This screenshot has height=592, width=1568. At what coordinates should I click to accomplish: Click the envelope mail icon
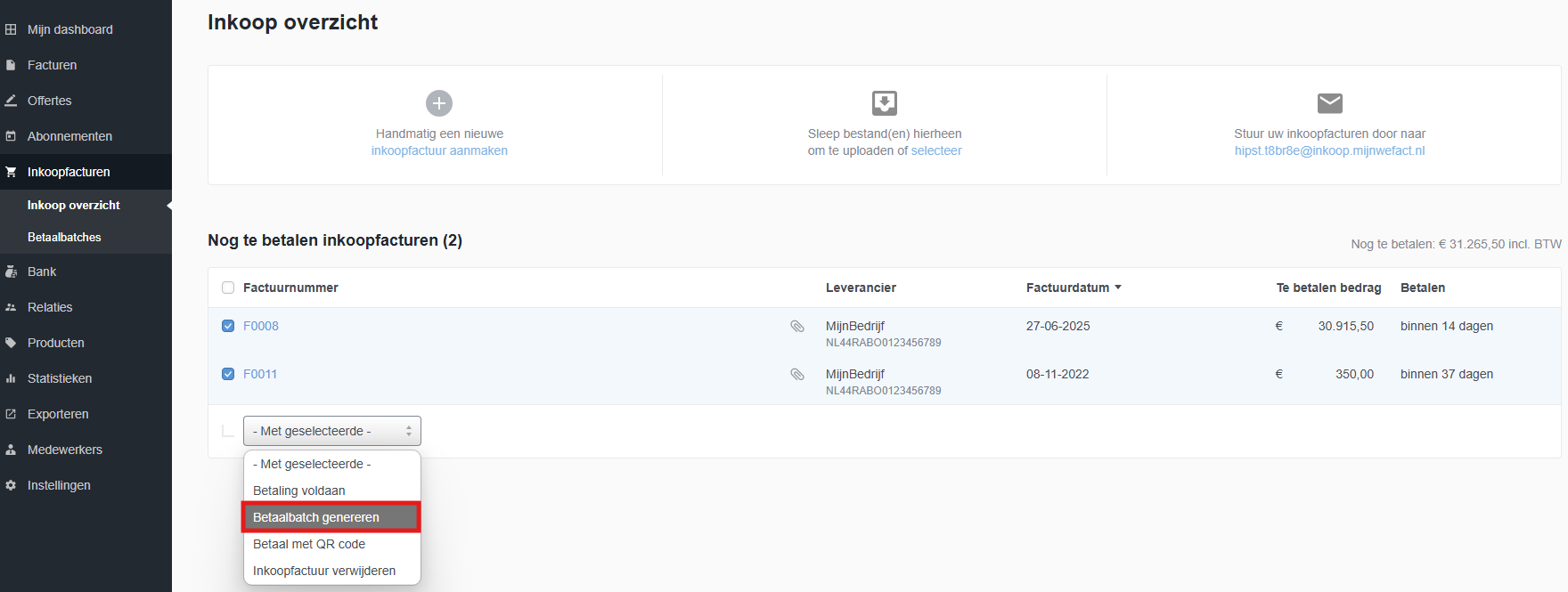[1329, 103]
